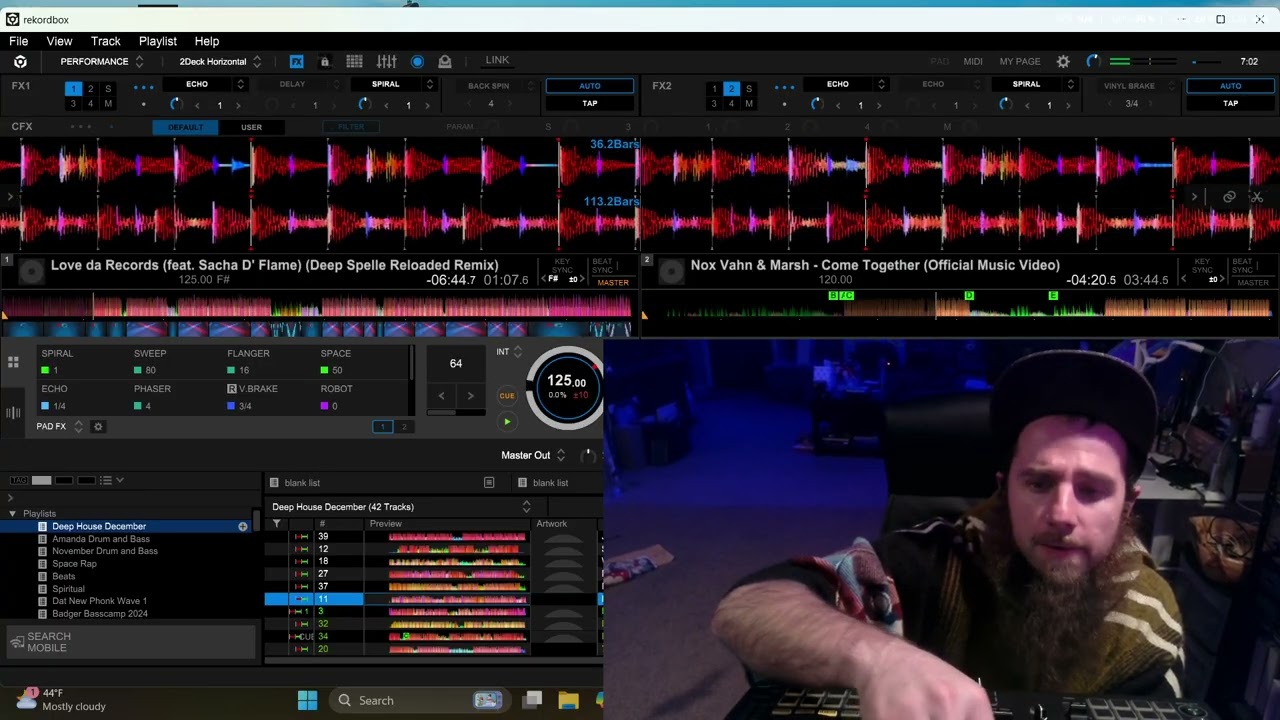Image resolution: width=1280 pixels, height=720 pixels.
Task: Open the FX1 SPIRAL effect dropdown
Action: point(394,85)
